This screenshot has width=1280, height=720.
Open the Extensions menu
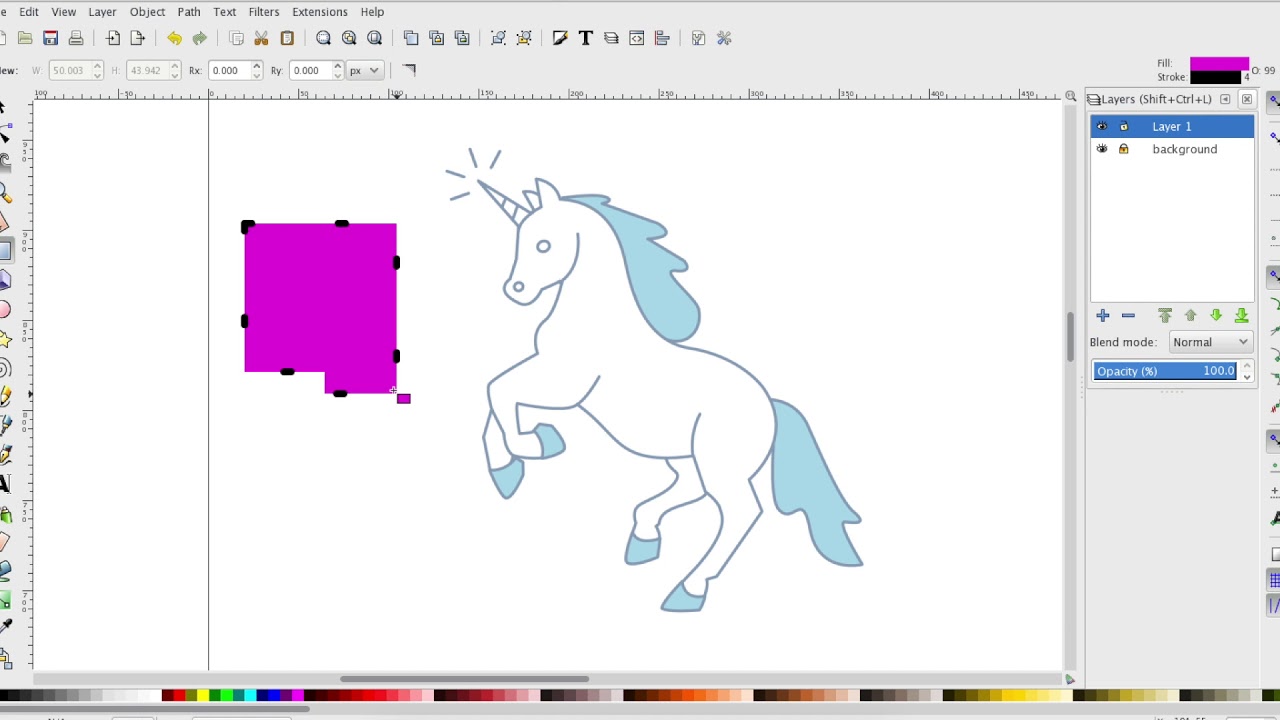click(320, 12)
